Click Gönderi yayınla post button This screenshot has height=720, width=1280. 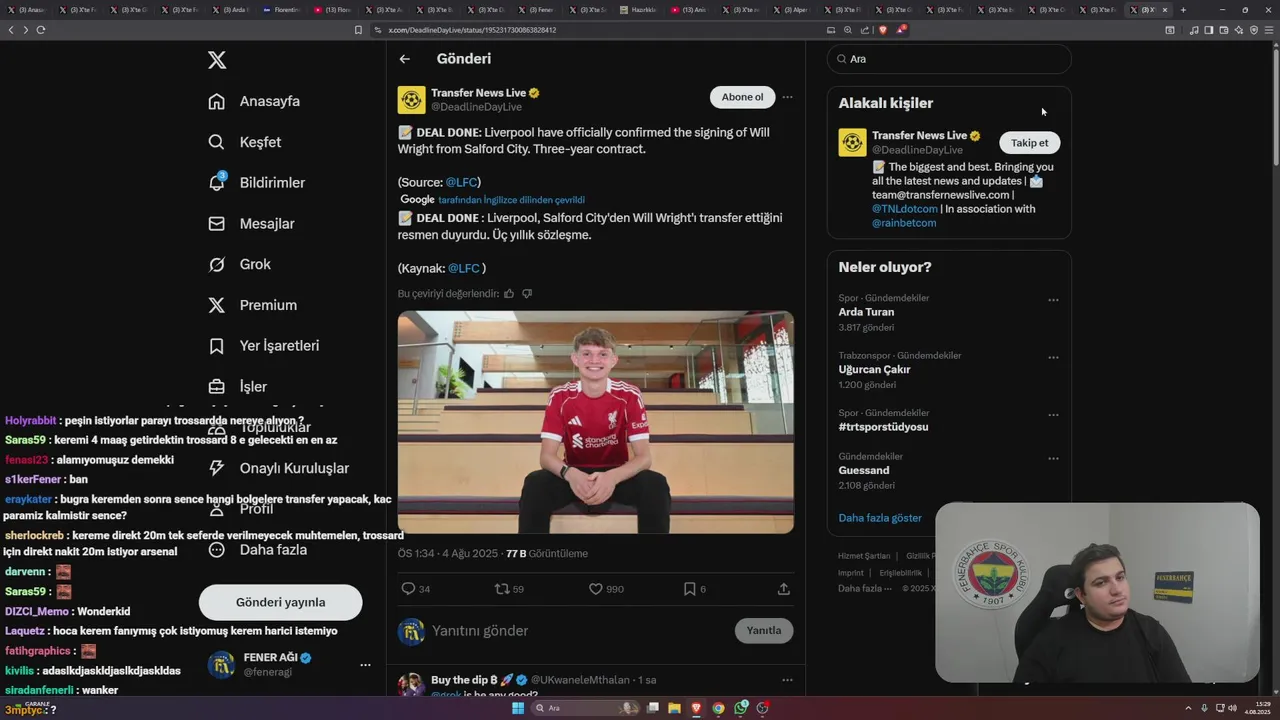pos(280,602)
